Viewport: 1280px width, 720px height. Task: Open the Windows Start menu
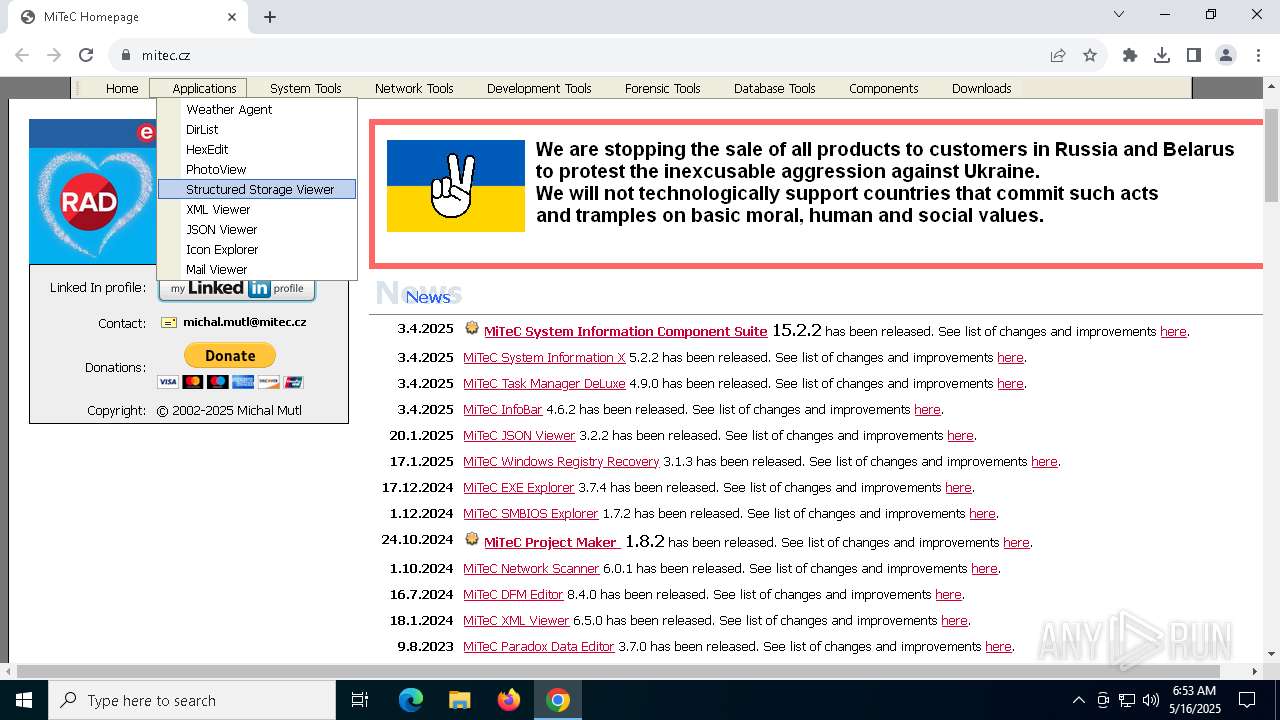tap(24, 700)
